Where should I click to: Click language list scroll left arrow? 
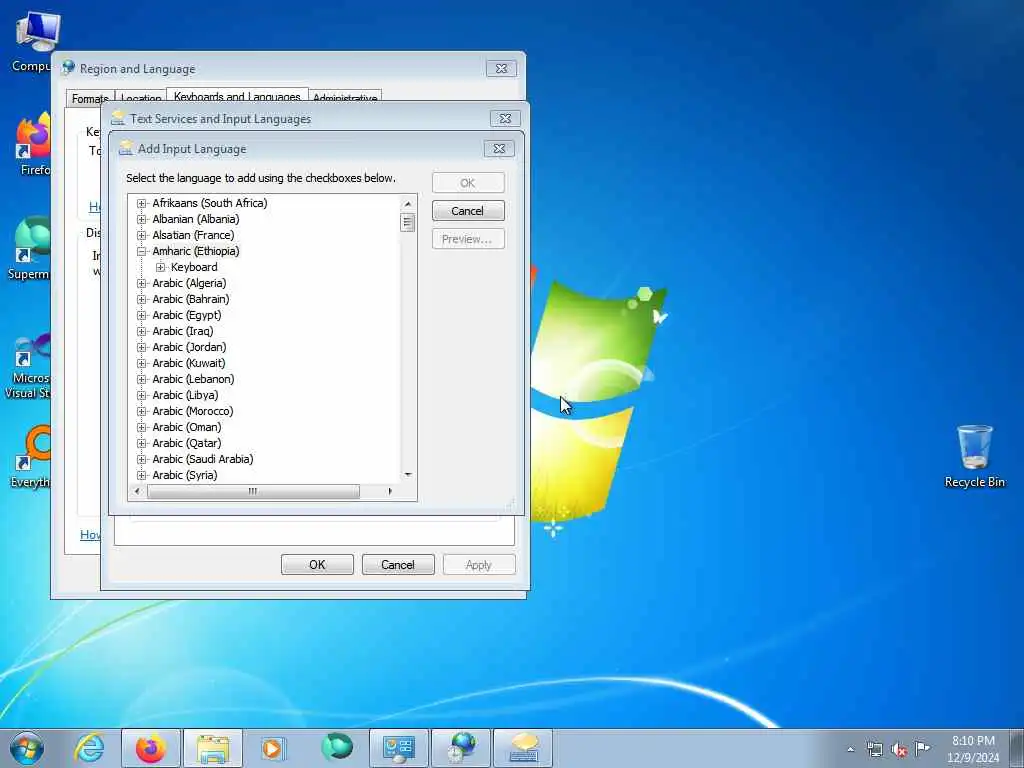point(137,491)
